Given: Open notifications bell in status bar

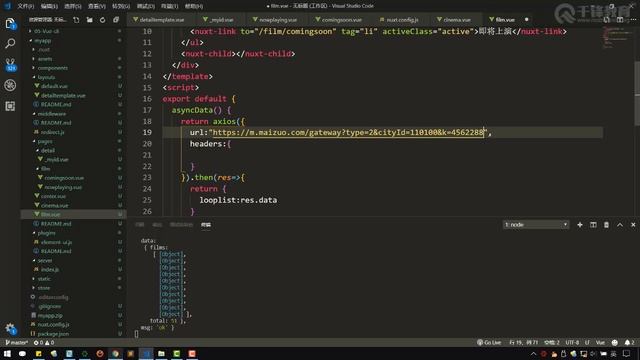Looking at the screenshot, I should (x=629, y=342).
